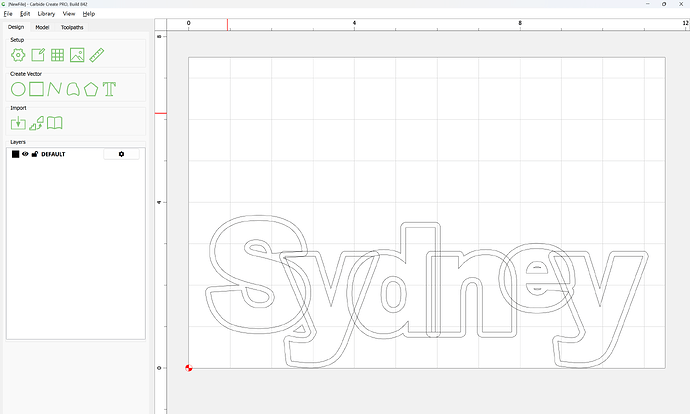The width and height of the screenshot is (690, 414).
Task: Open DEFAULT layer settings gear button
Action: 122,154
